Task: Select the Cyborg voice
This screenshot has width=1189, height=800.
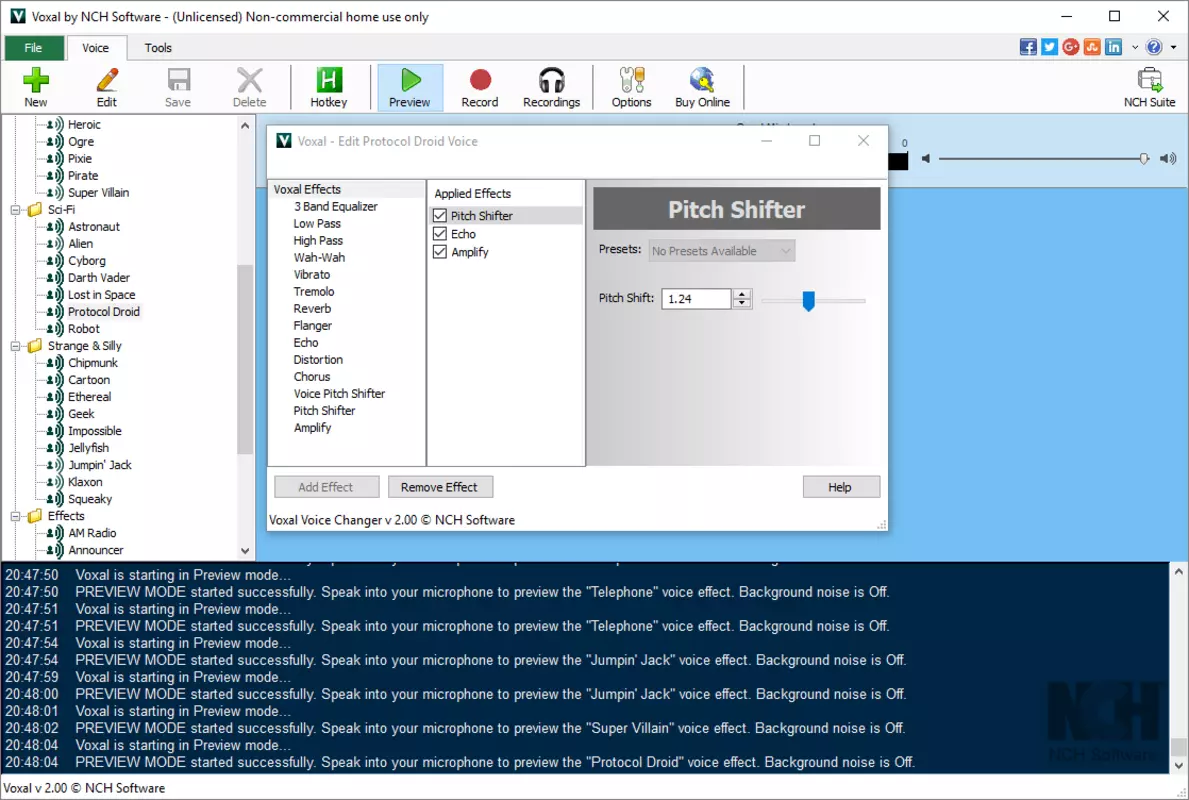Action: click(x=86, y=261)
